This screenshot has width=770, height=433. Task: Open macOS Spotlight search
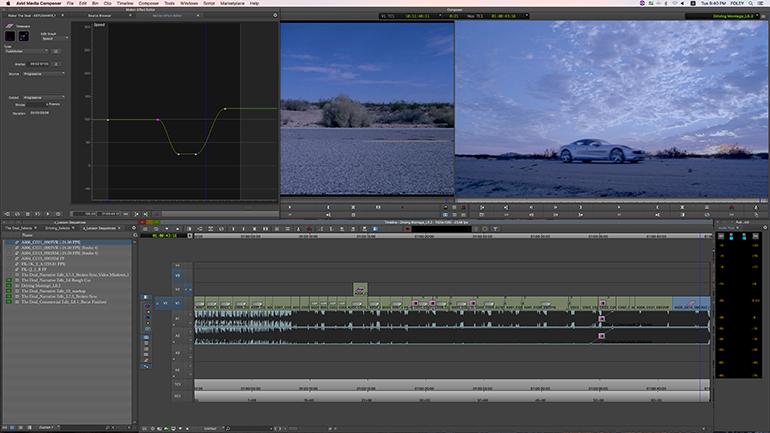tap(750, 3)
